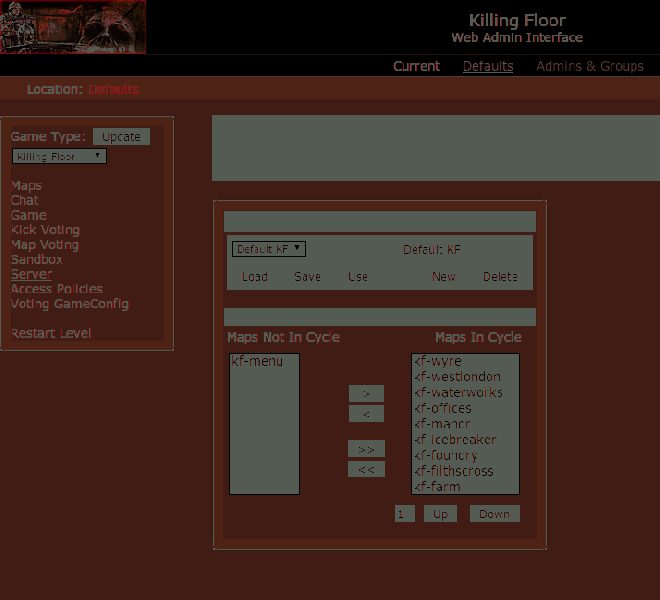Select kf-wyre in Maps In Cycle
Viewport: 660px width, 600px height.
coord(465,361)
